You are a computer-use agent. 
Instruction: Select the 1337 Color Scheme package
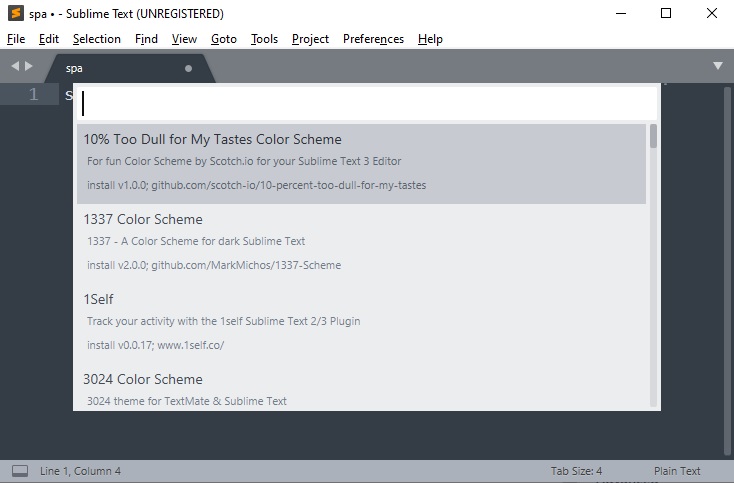click(361, 243)
